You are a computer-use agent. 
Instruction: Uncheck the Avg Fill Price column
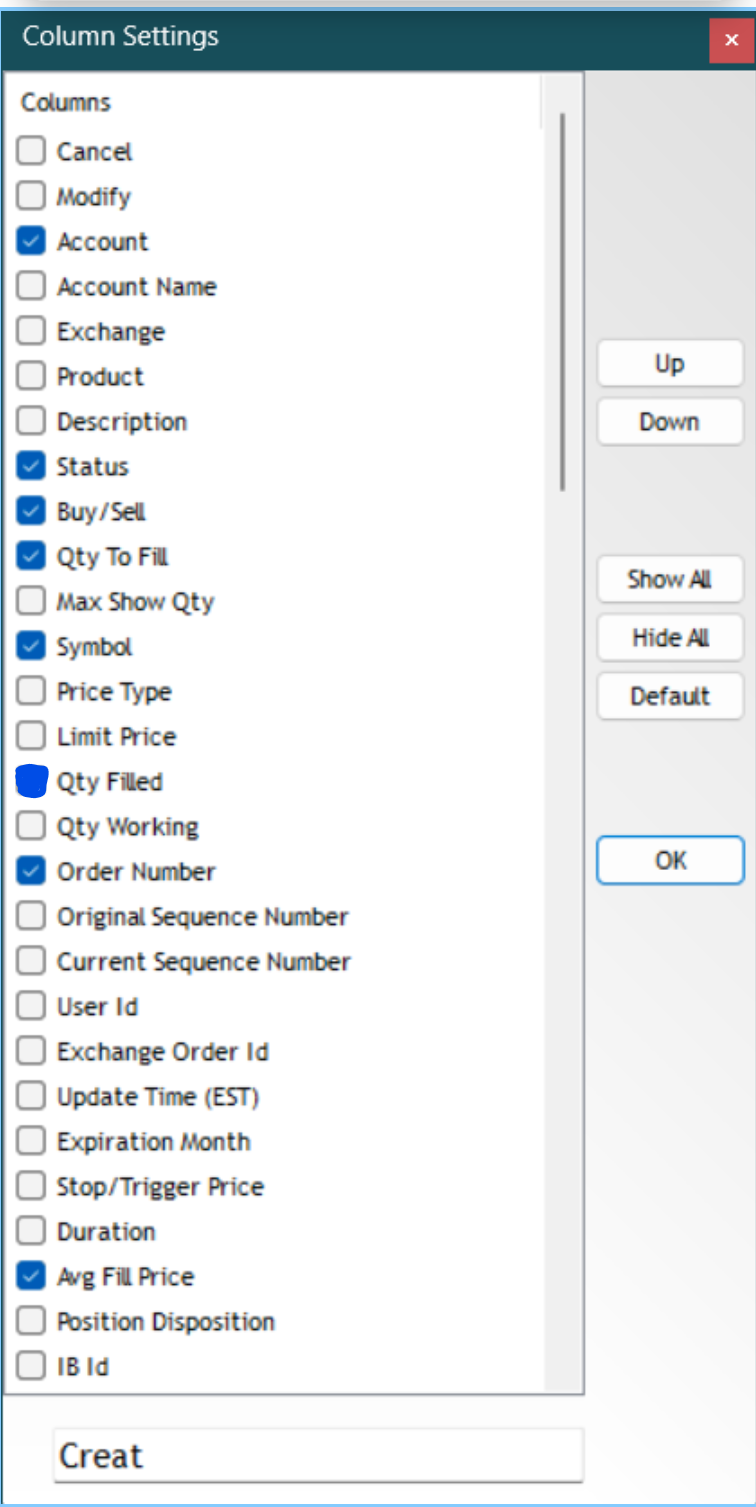(x=32, y=1277)
